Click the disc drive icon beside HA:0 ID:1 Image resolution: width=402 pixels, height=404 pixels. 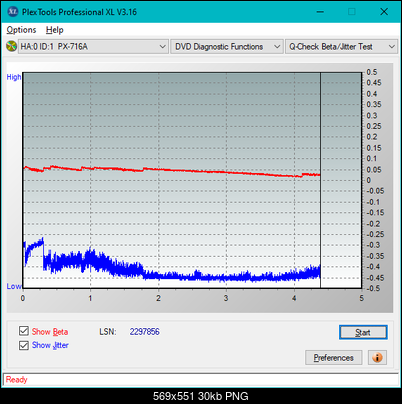[x=11, y=46]
